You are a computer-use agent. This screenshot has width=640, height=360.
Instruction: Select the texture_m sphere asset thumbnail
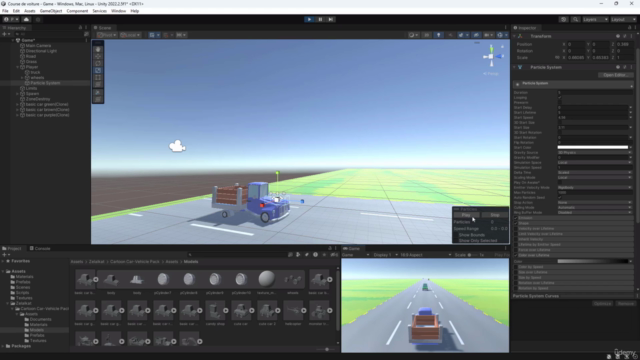[267, 279]
